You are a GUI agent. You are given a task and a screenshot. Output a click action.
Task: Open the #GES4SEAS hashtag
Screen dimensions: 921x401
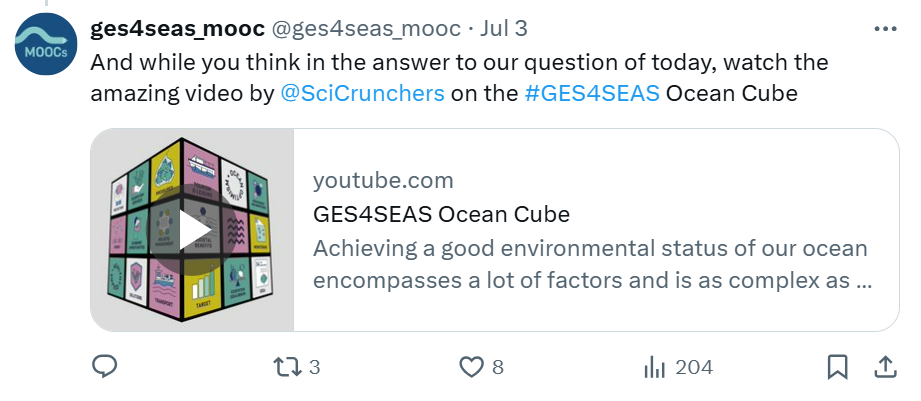590,93
